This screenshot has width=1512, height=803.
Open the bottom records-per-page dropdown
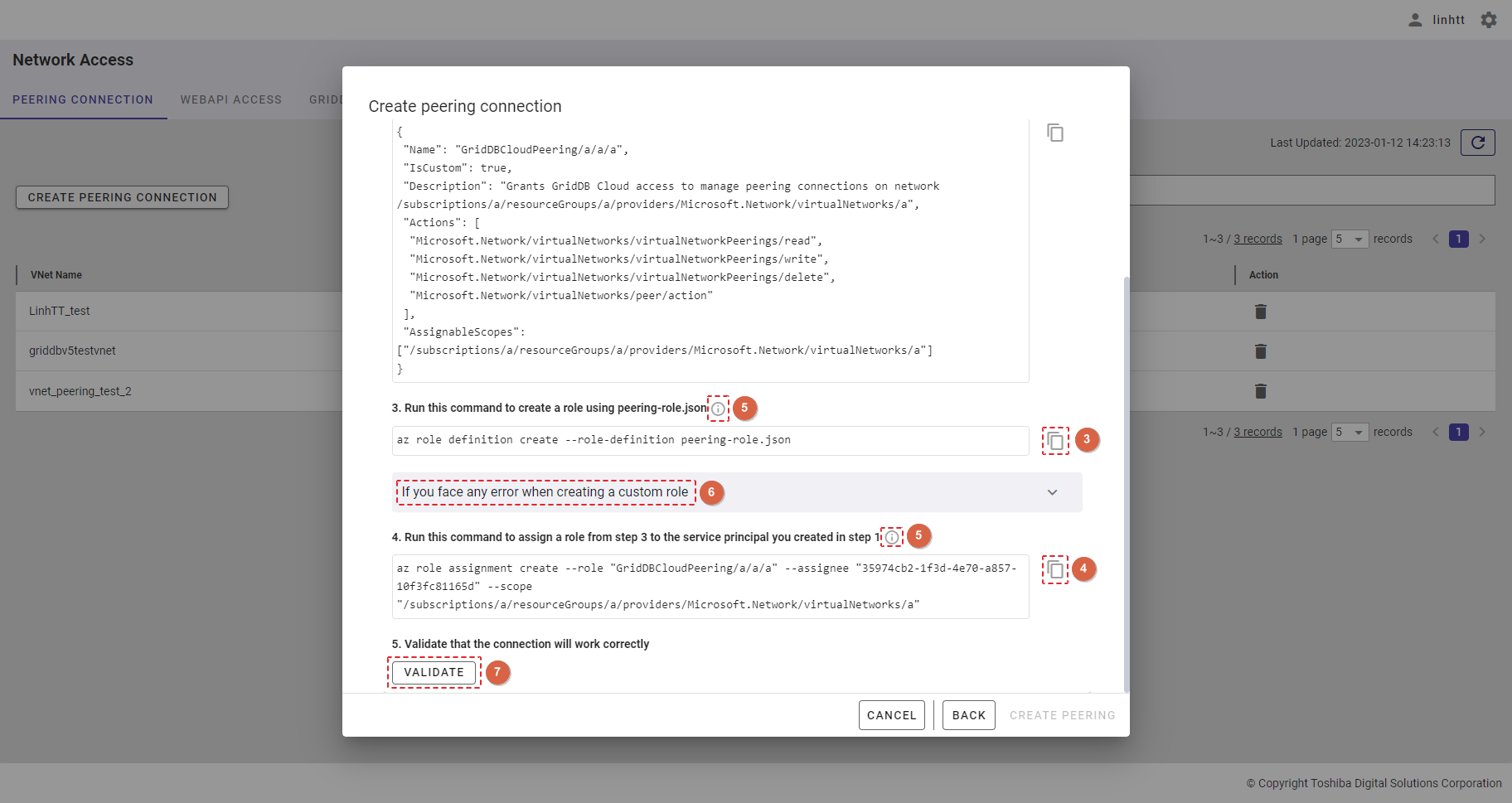[x=1350, y=433]
